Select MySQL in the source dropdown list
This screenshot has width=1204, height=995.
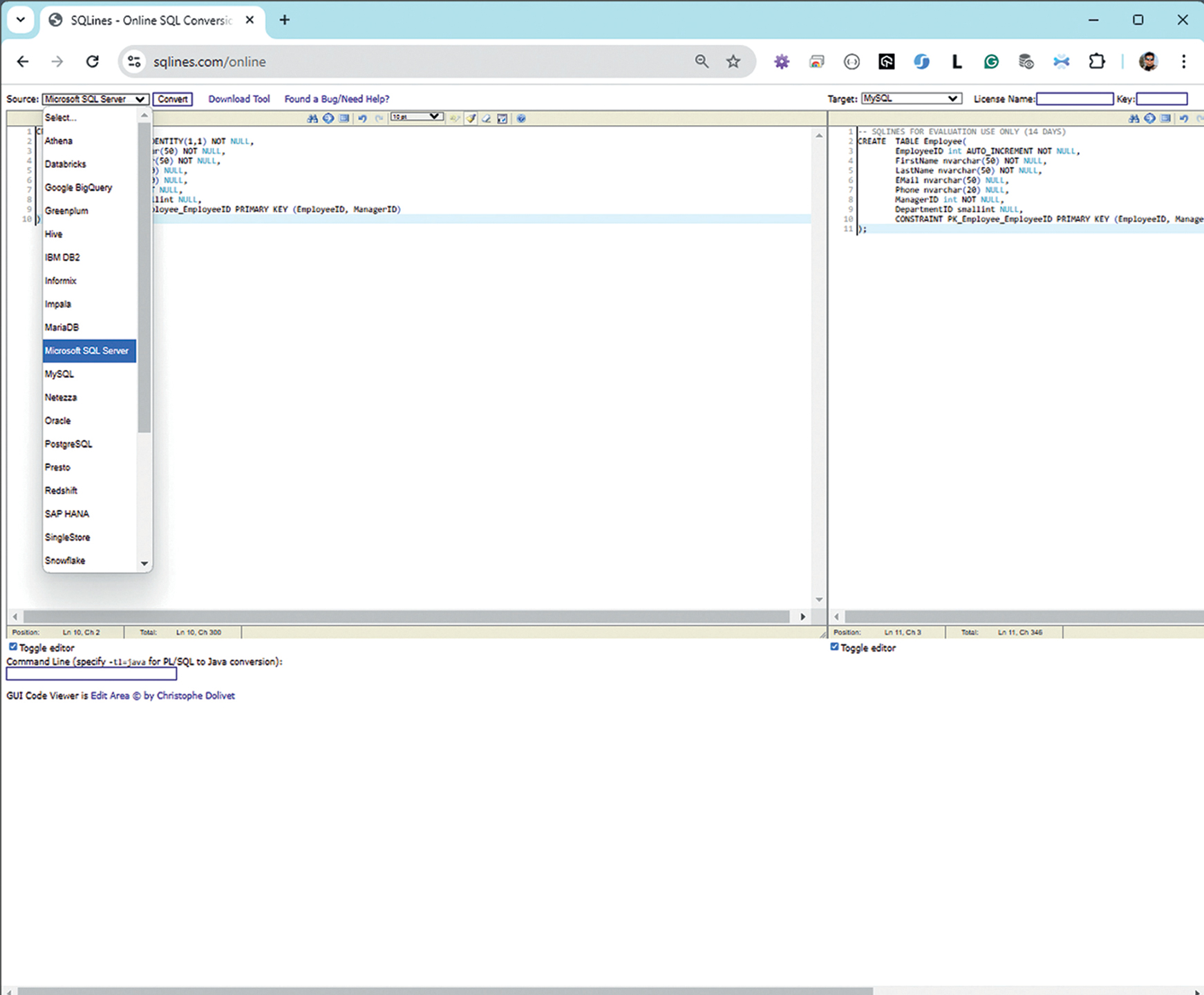pyautogui.click(x=89, y=375)
